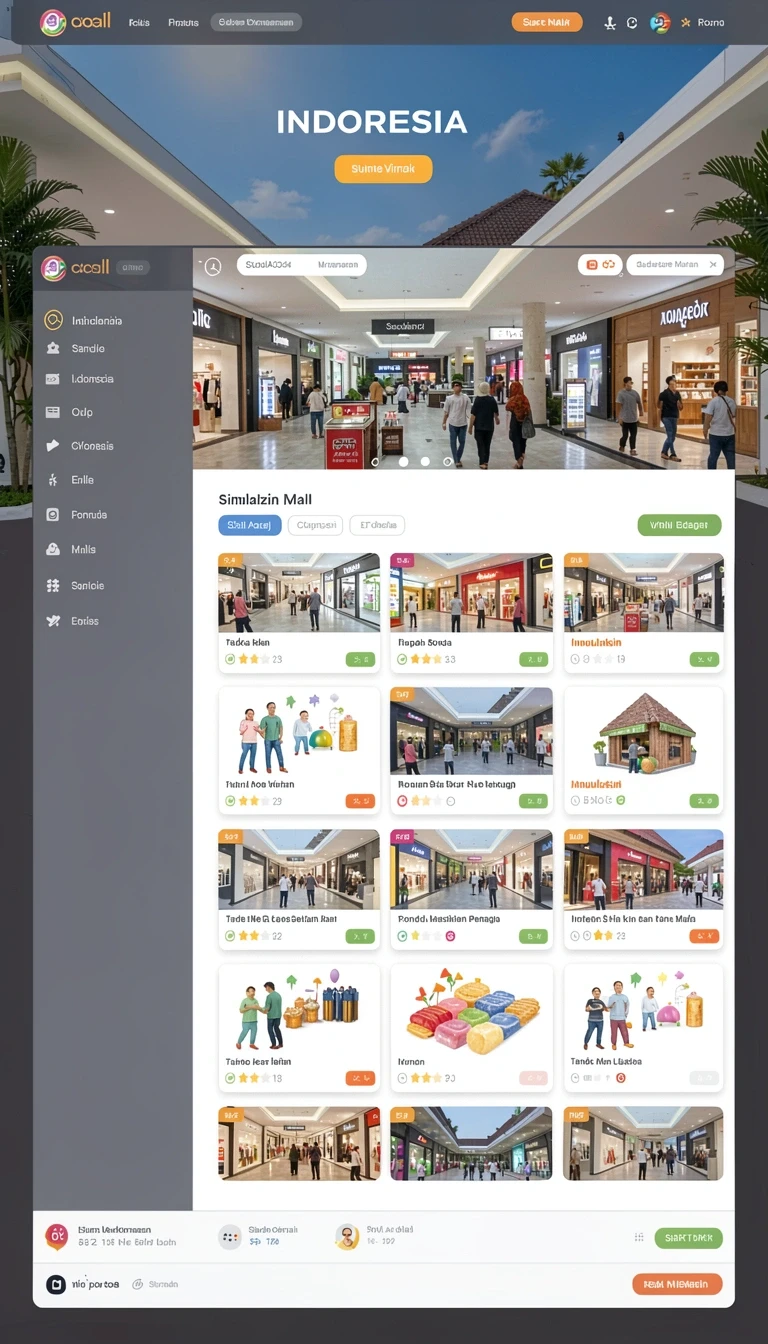Click the yellow avatar icon in the footer
Screen dimensions: 768x1344
pos(347,1237)
